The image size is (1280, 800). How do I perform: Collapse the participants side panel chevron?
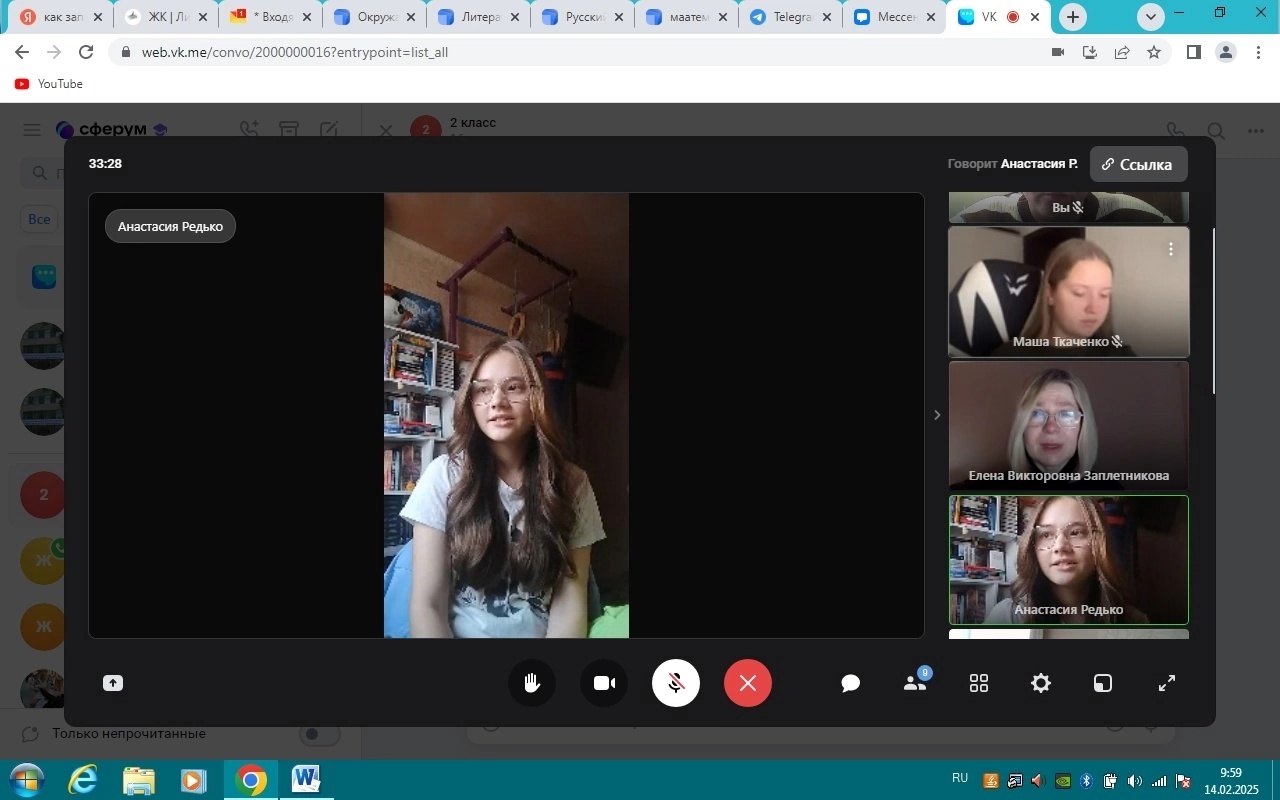point(937,415)
